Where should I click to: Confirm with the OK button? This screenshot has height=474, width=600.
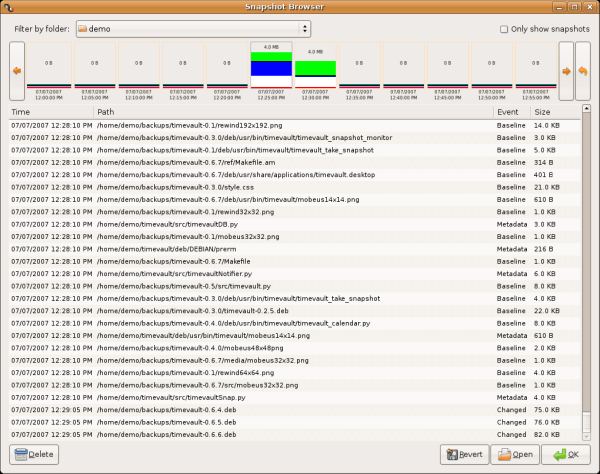pyautogui.click(x=566, y=455)
